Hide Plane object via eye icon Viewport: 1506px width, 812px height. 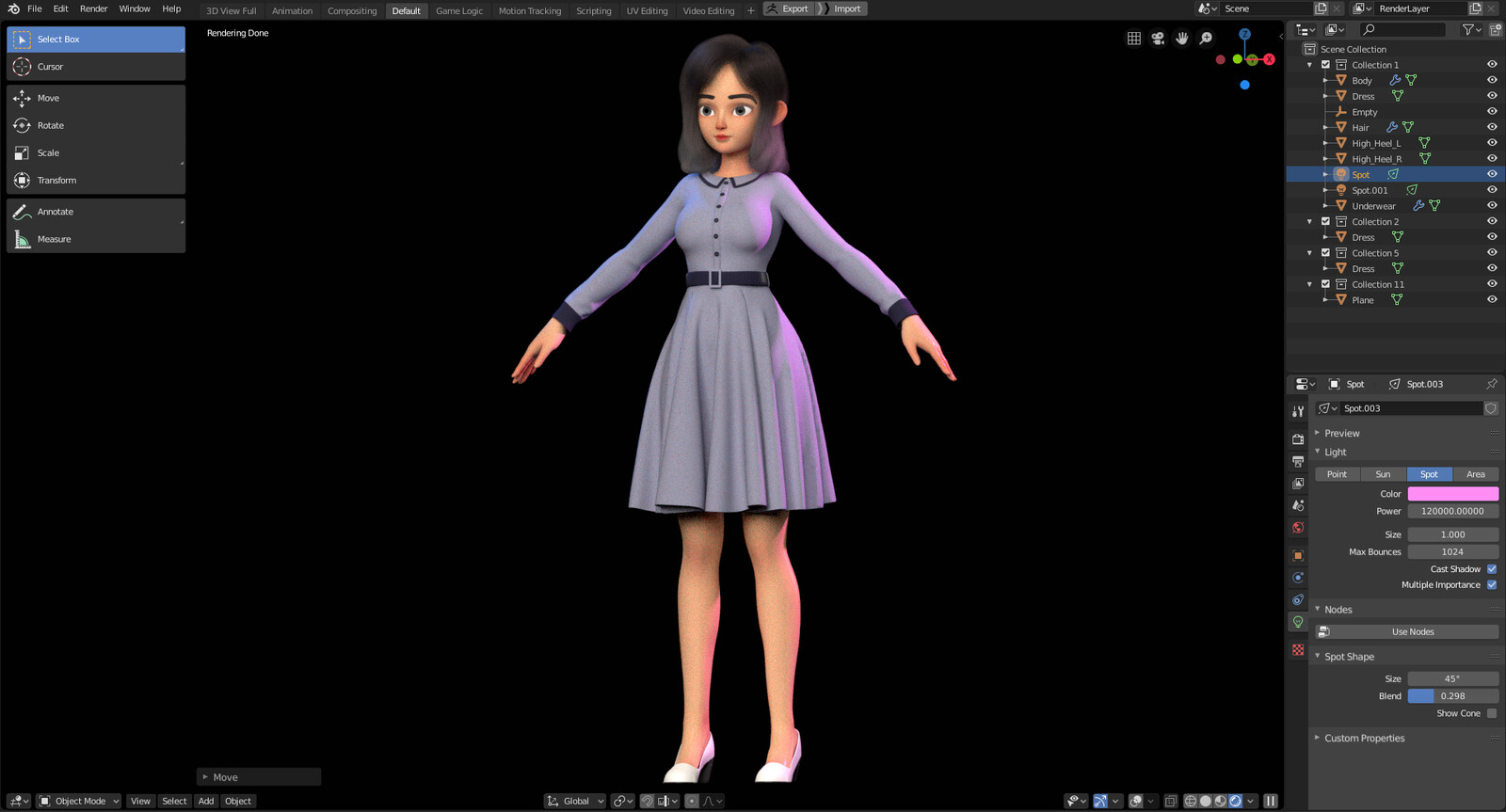[1492, 300]
